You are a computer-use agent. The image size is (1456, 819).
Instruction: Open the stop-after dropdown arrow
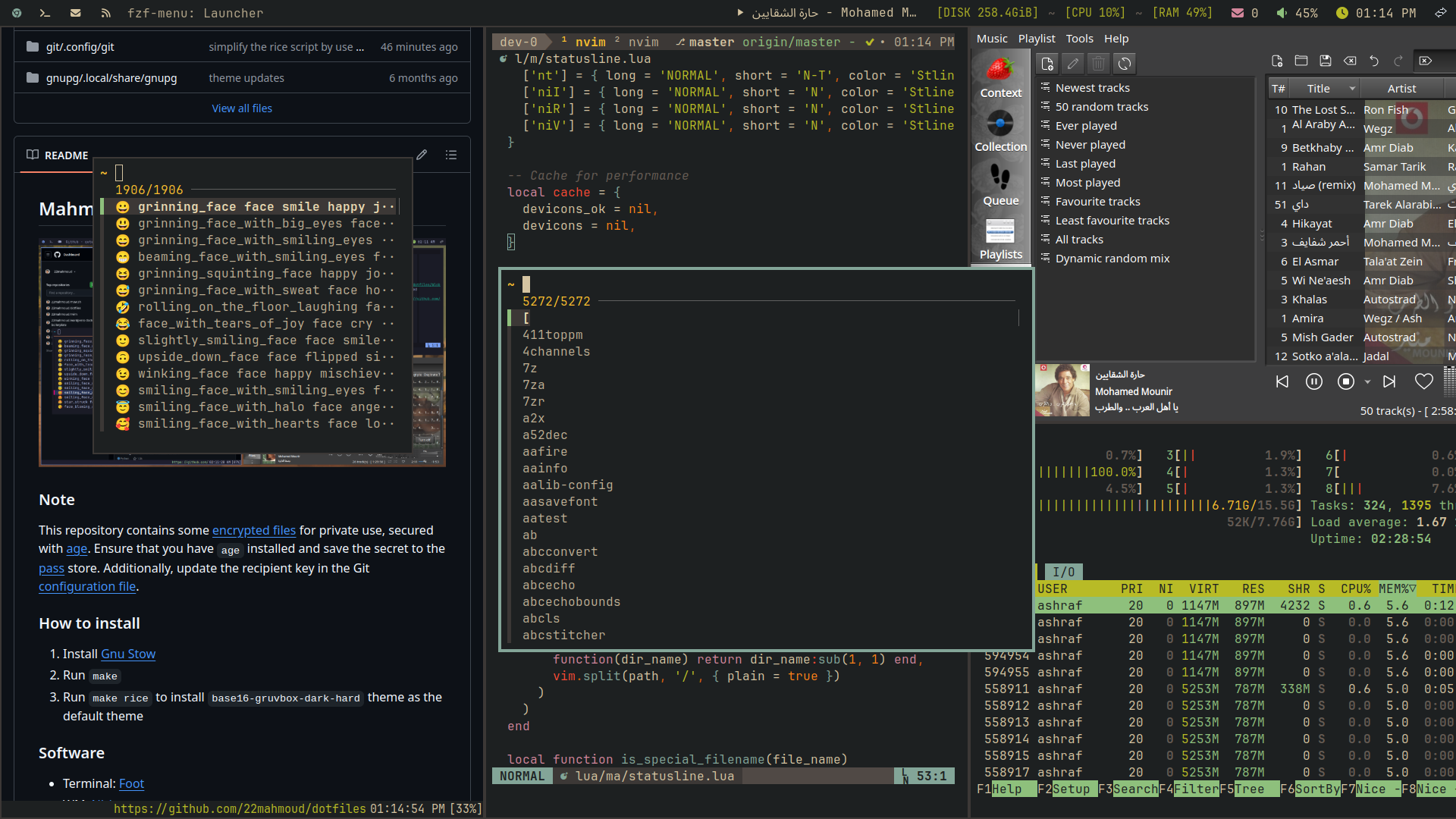pos(1367,382)
